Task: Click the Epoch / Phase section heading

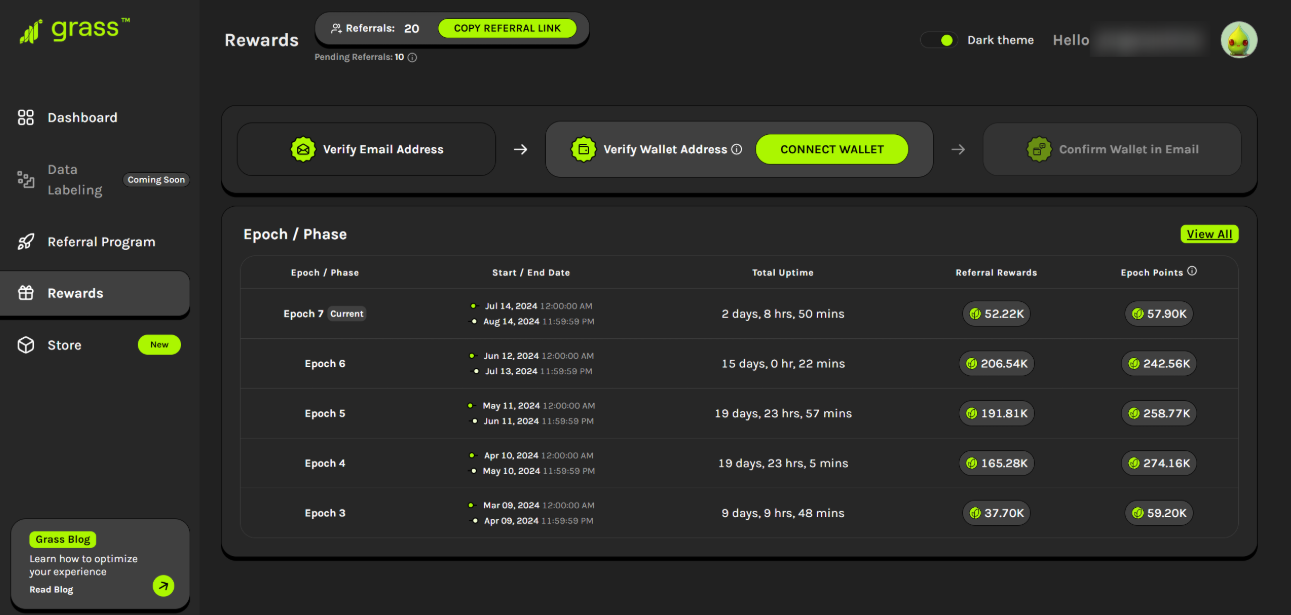Action: click(x=295, y=234)
